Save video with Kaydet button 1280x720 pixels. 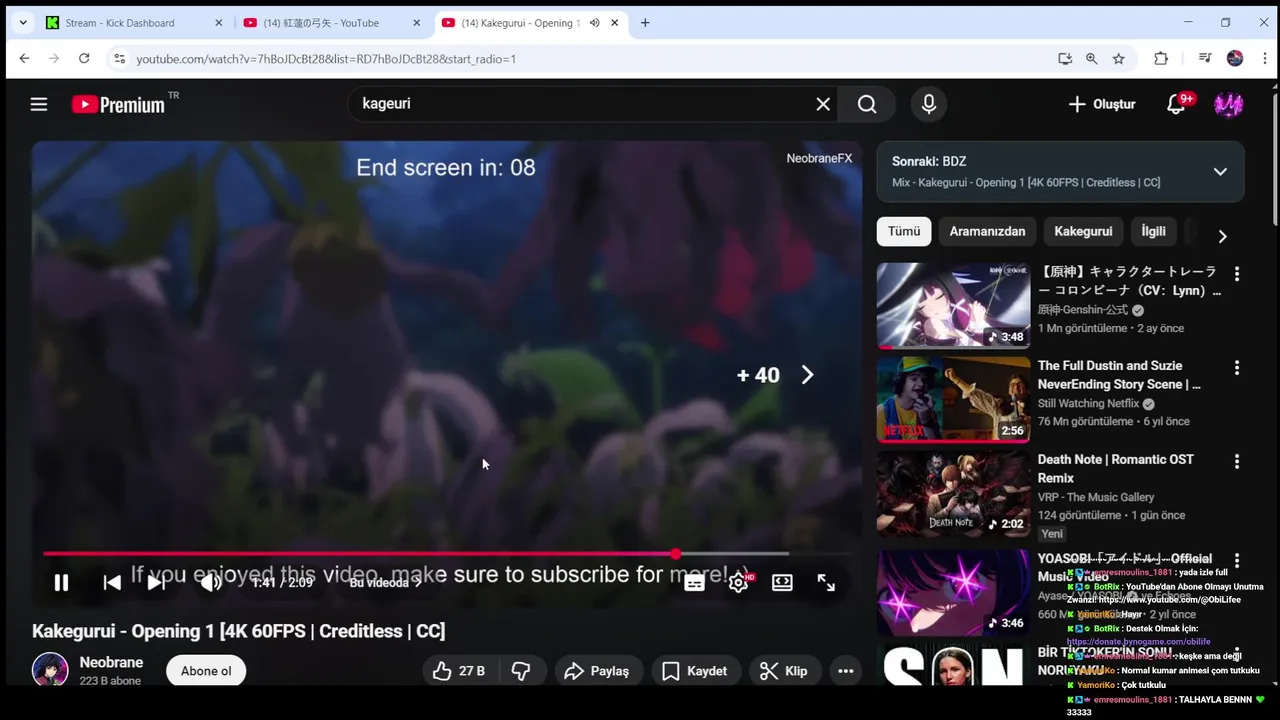tap(694, 671)
